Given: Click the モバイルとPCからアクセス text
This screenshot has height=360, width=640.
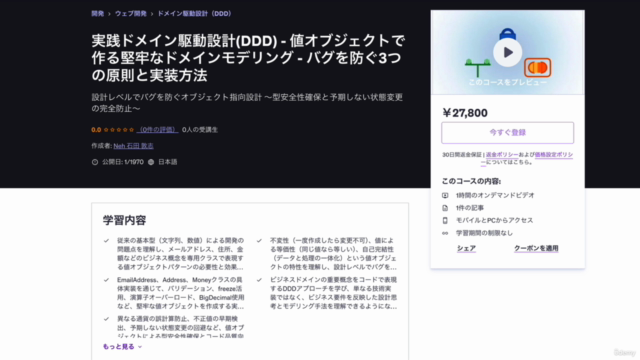Looking at the screenshot, I should tap(494, 220).
